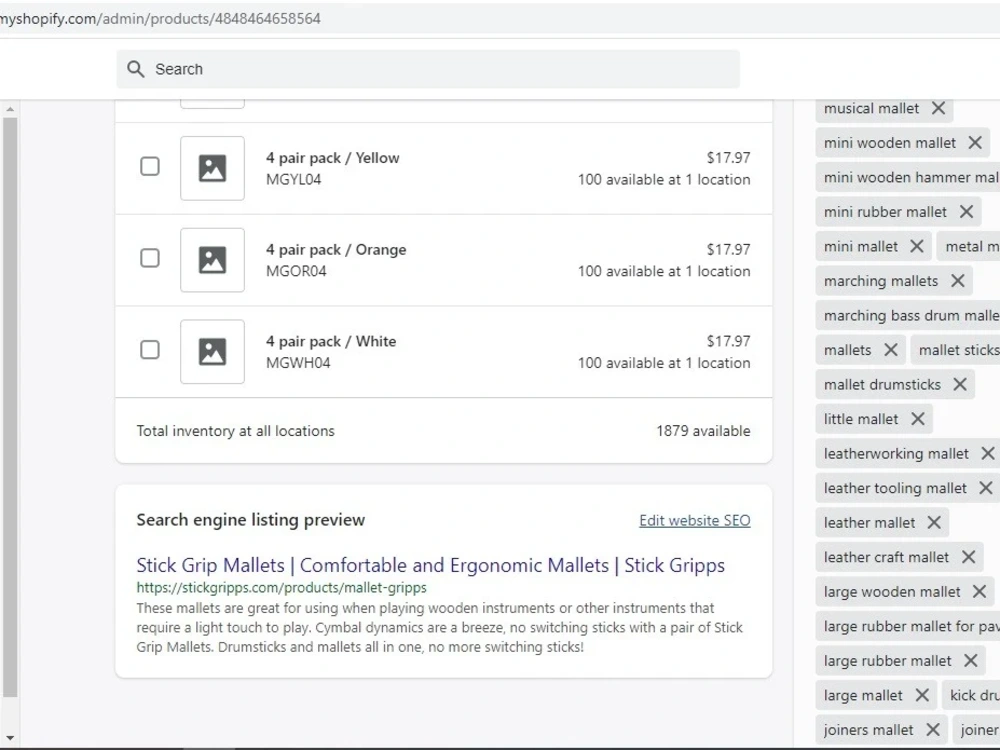Open the 4 pair pack / Orange variant
The image size is (1000, 750).
coord(336,250)
